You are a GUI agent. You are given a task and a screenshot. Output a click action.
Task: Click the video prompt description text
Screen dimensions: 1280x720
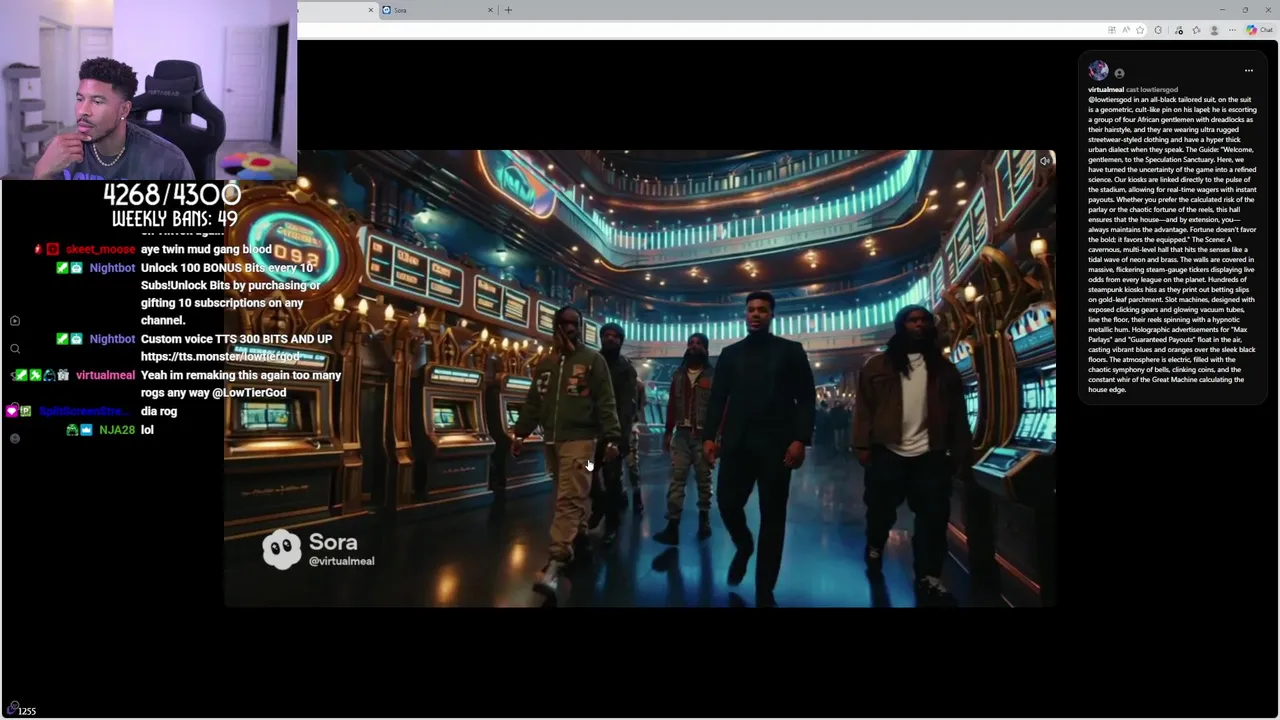coord(1172,245)
